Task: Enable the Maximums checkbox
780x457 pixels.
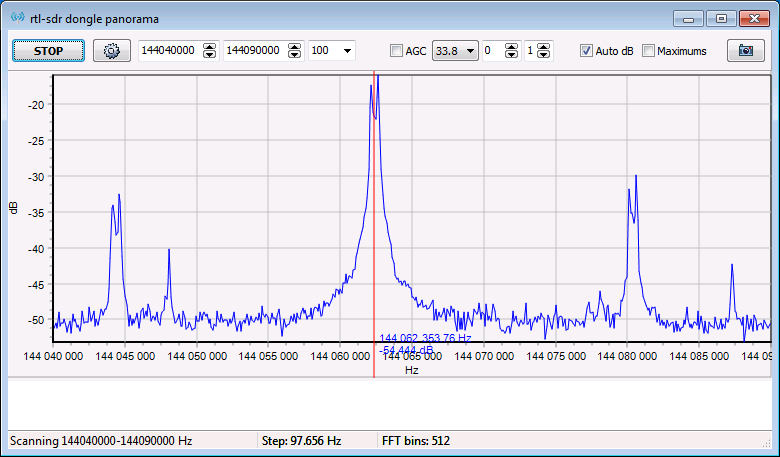Action: tap(648, 51)
